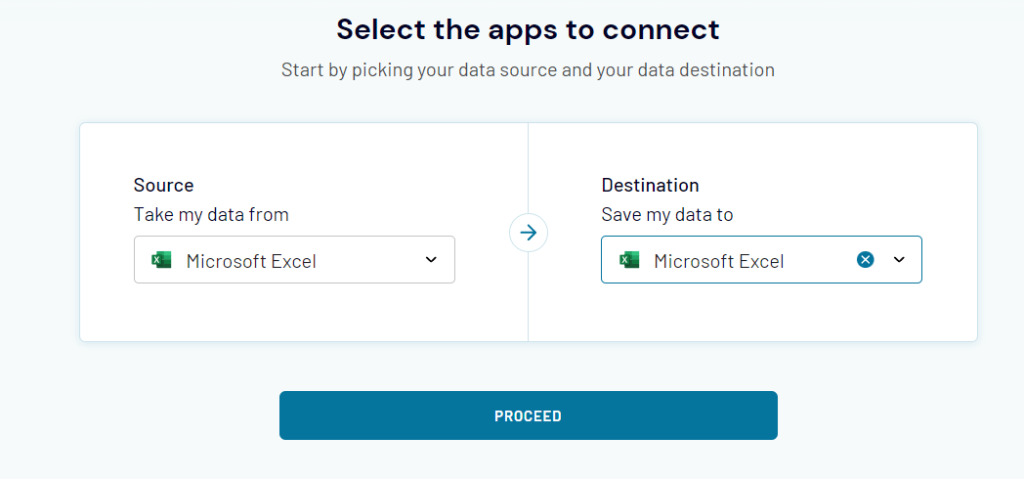Screen dimensions: 1024x479
Task: Click the Destination heading label
Action: point(650,185)
